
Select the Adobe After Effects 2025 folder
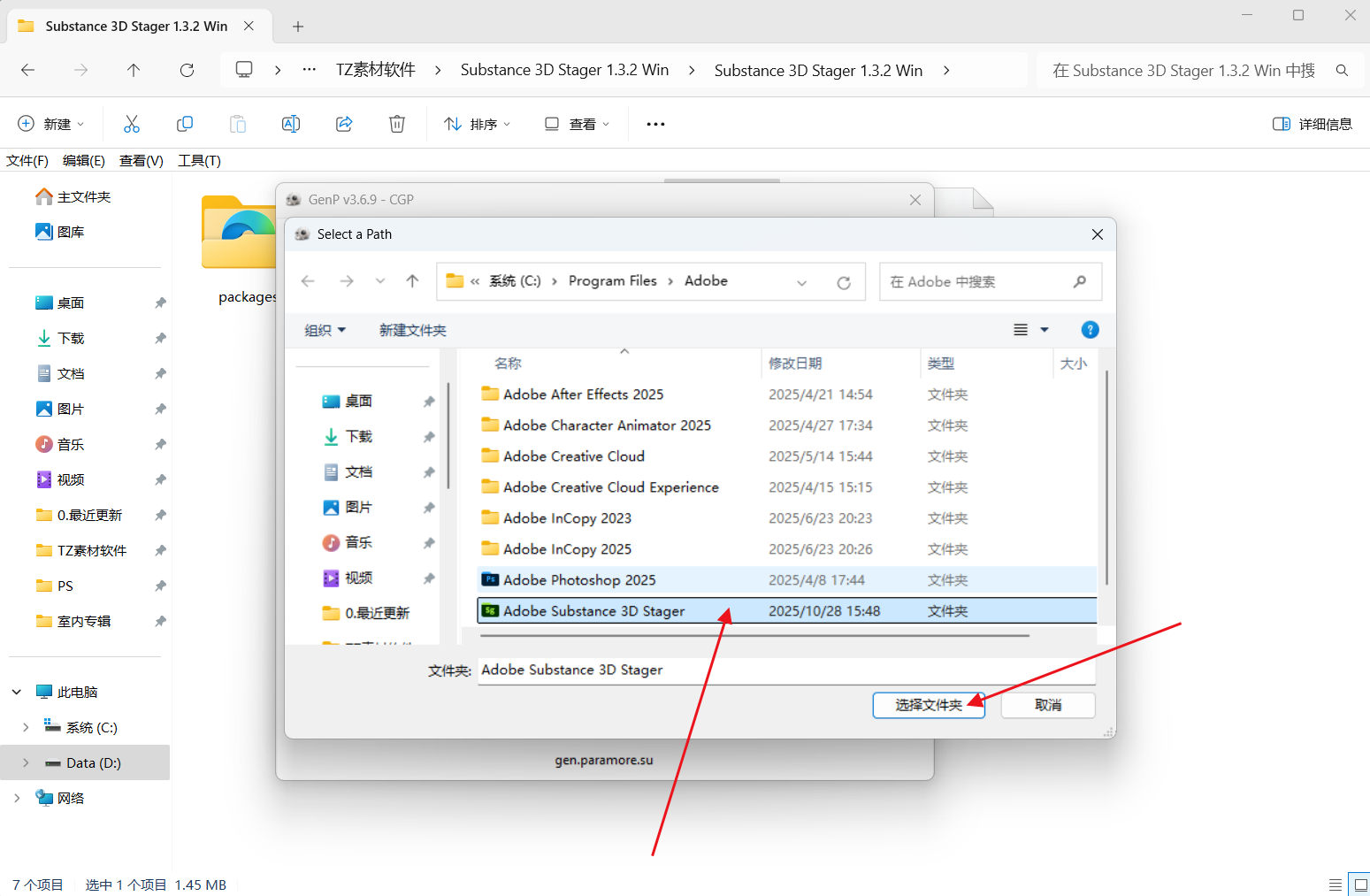(786, 394)
